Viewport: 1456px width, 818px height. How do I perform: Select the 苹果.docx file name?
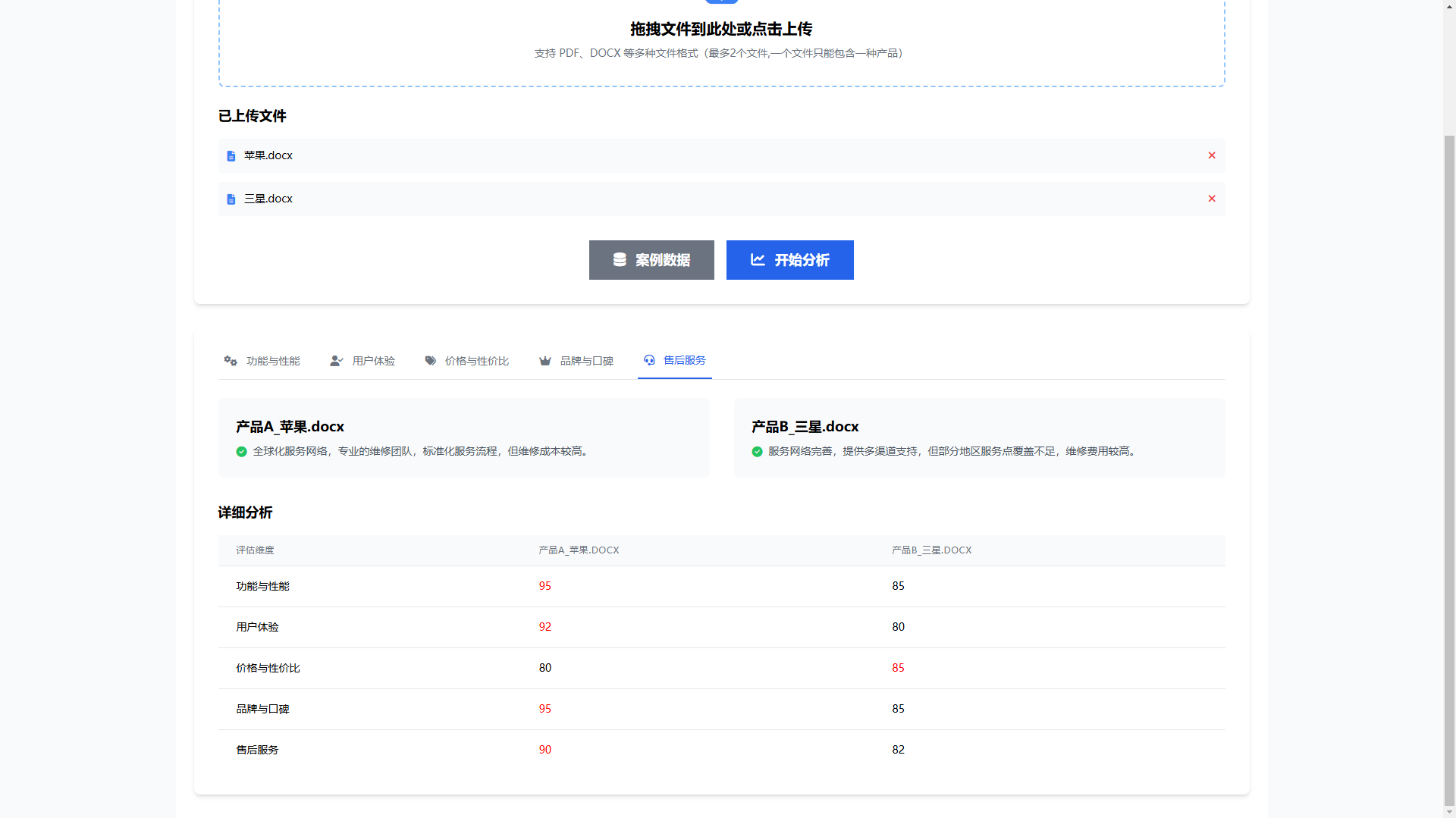coord(268,155)
